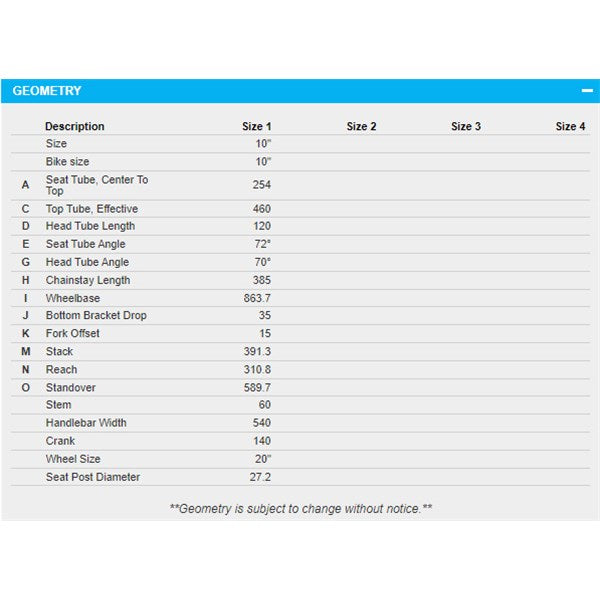Click the Seat Post Diameter label
This screenshot has height=600, width=600.
click(93, 477)
